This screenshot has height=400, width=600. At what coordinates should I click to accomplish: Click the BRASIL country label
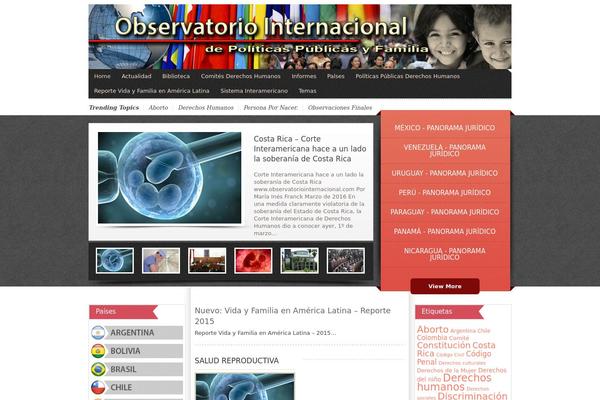coord(123,369)
